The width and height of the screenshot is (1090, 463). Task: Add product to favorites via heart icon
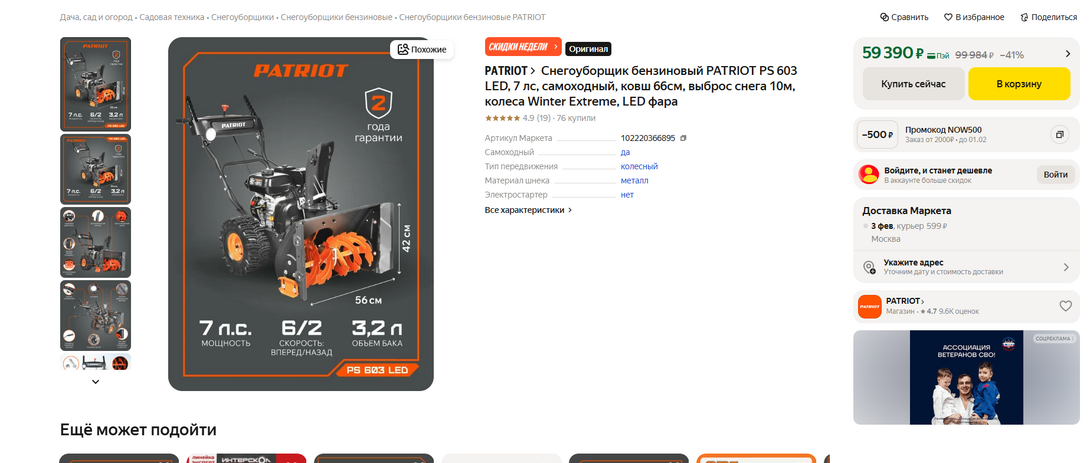(x=948, y=17)
